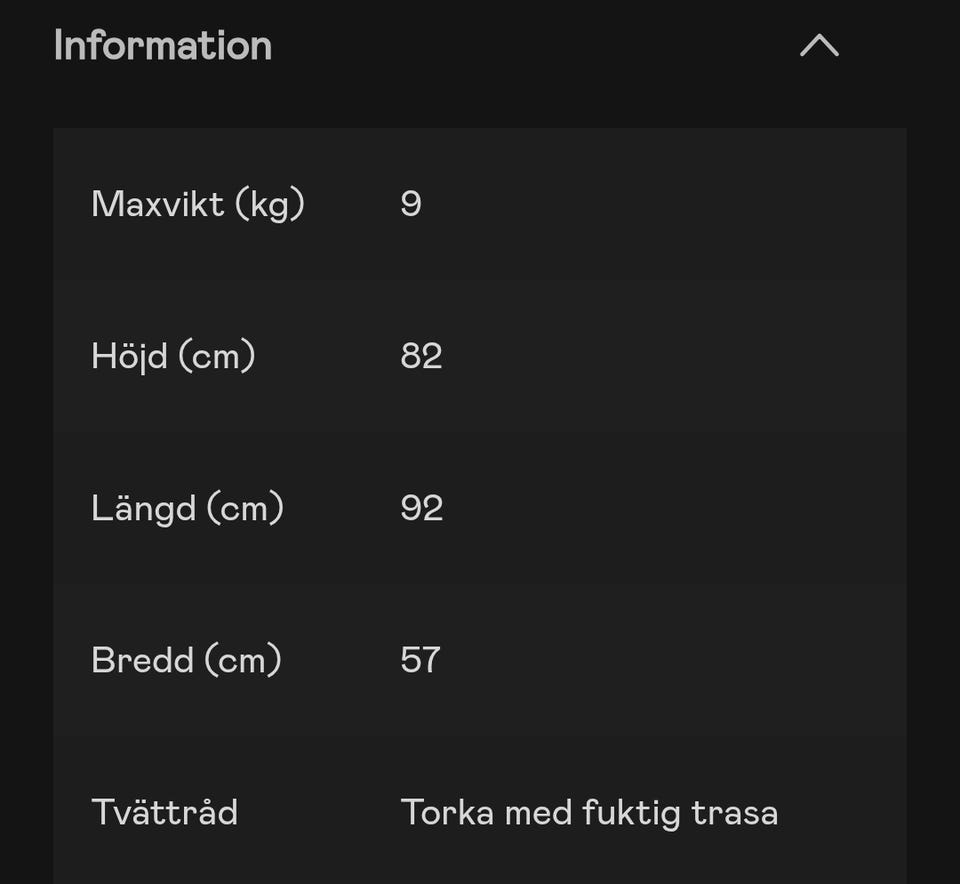Select the Längd value 92
This screenshot has height=884, width=960.
click(421, 508)
